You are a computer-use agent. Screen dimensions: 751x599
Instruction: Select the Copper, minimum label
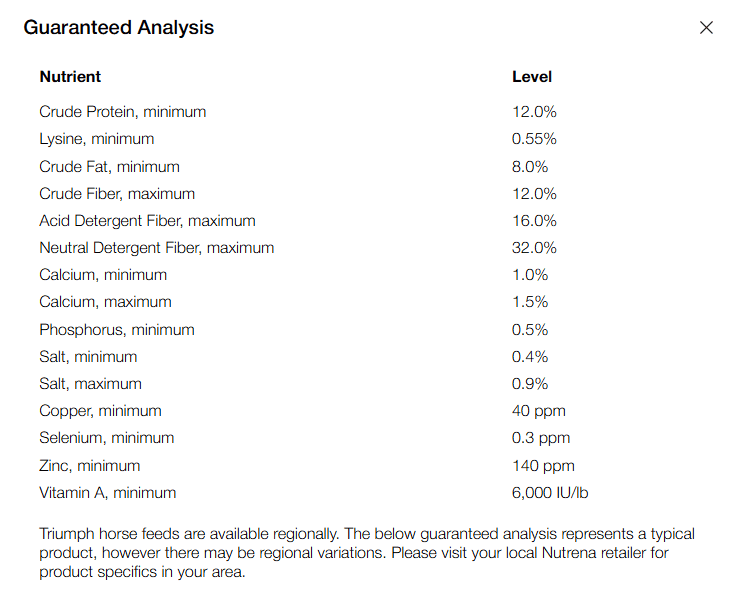coord(100,411)
